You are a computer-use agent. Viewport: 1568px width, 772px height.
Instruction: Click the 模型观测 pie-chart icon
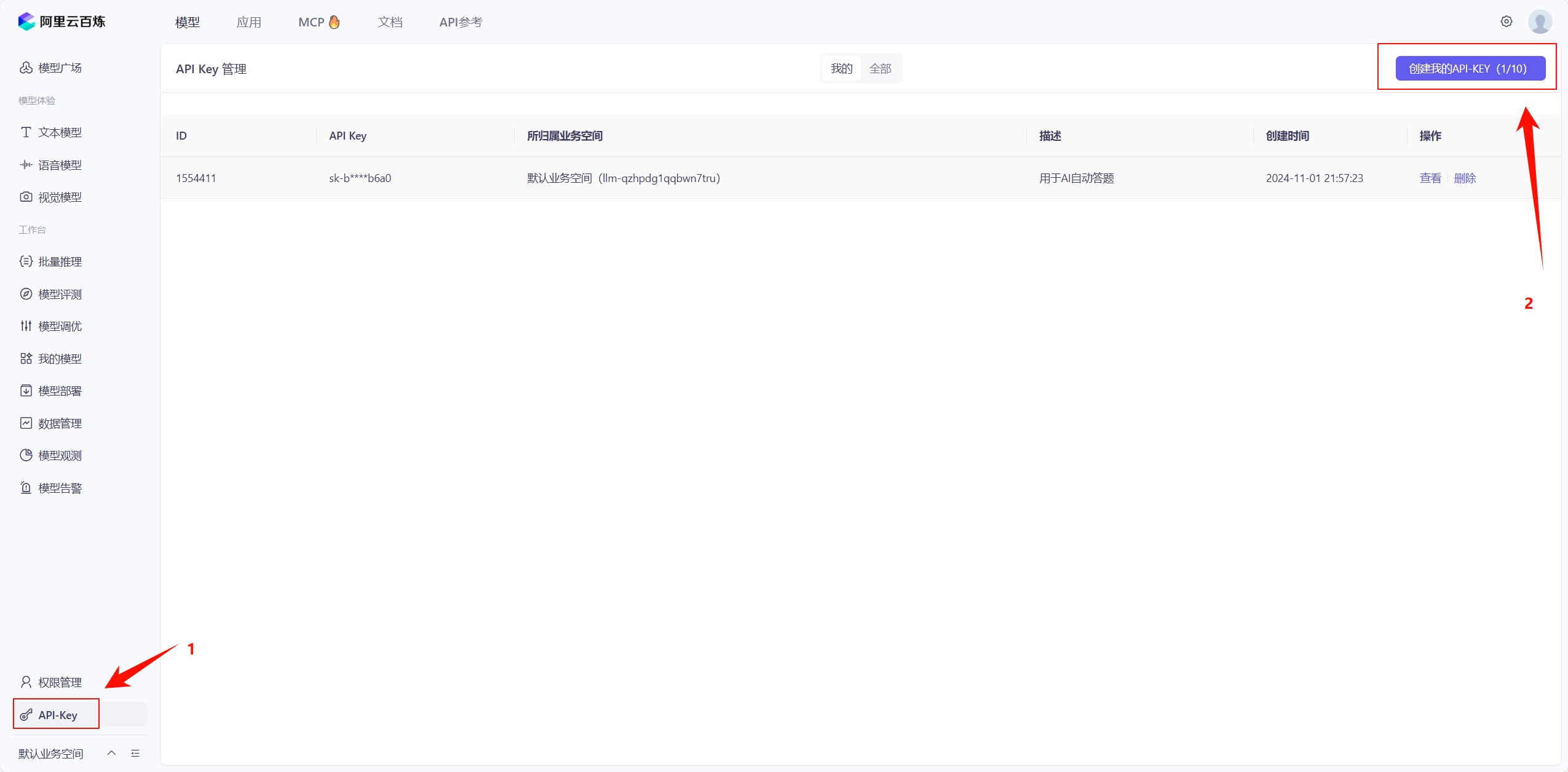click(x=26, y=455)
